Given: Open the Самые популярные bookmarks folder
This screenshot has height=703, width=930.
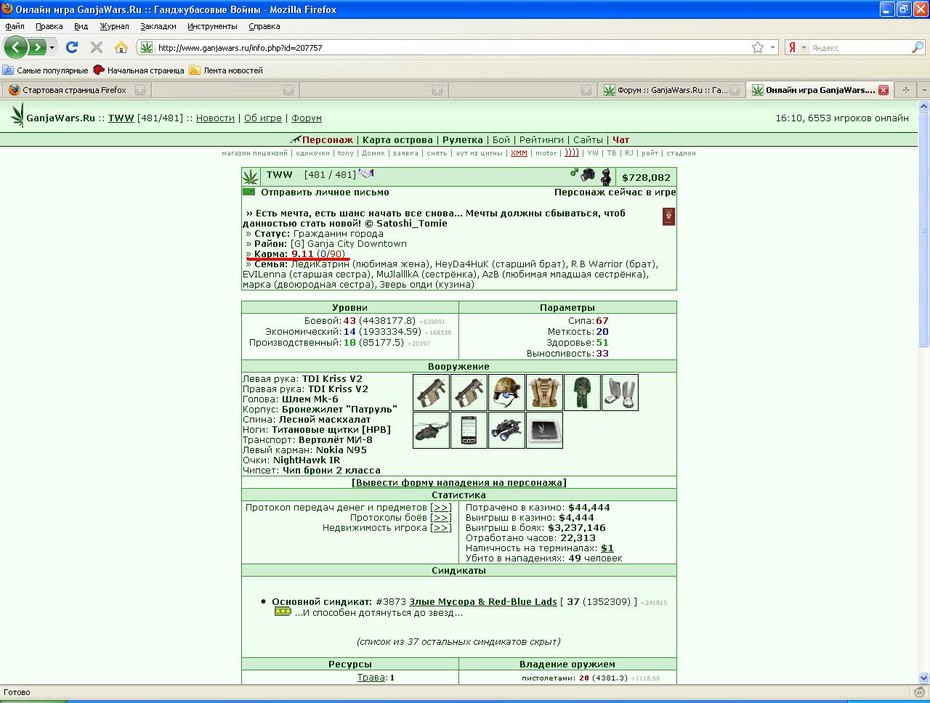Looking at the screenshot, I should [x=46, y=70].
